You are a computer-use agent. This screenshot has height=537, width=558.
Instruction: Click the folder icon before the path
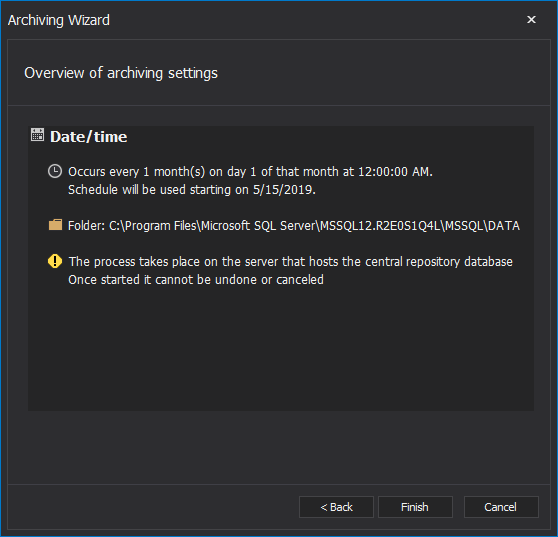click(x=55, y=225)
